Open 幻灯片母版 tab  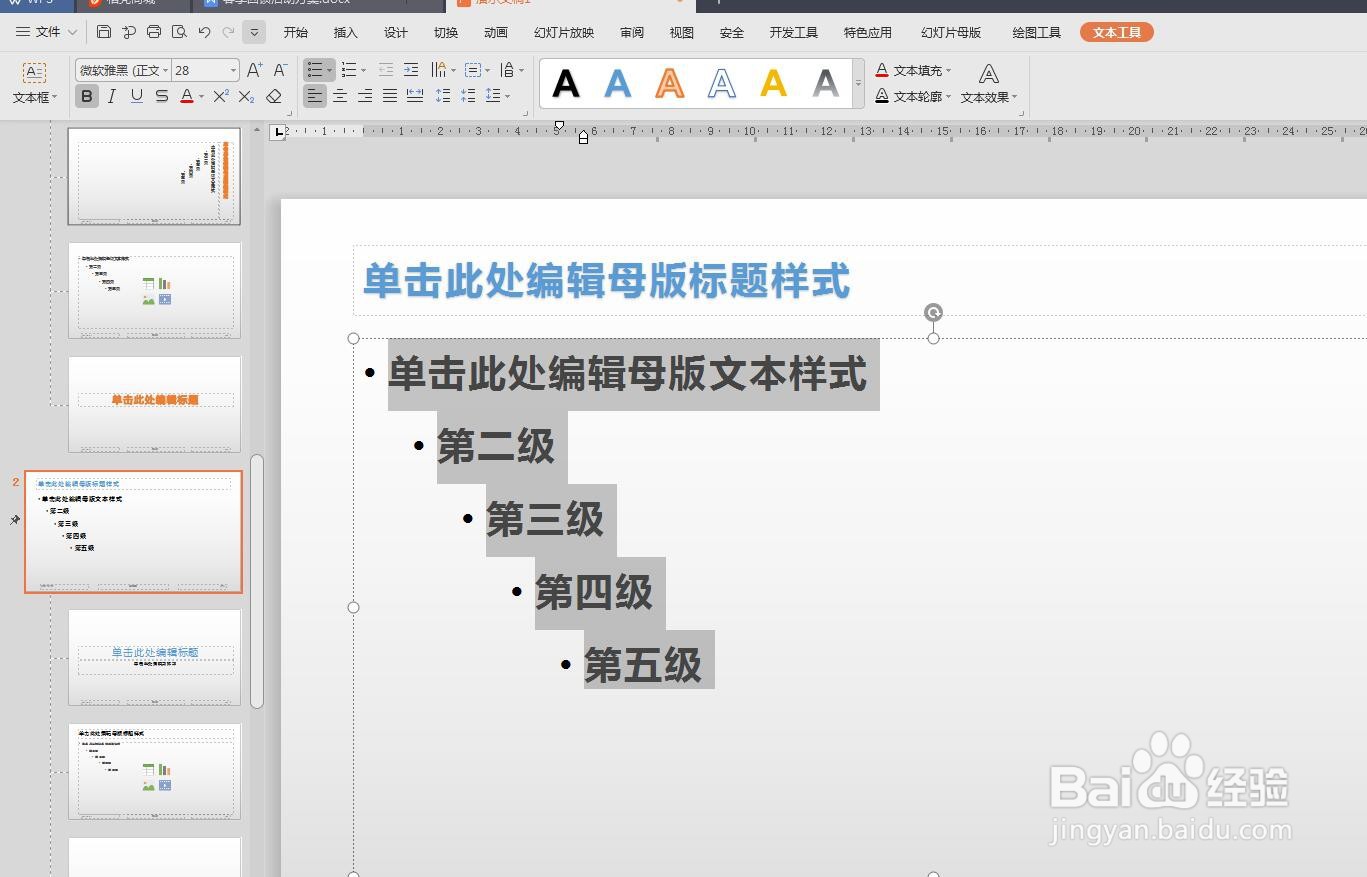[x=951, y=32]
